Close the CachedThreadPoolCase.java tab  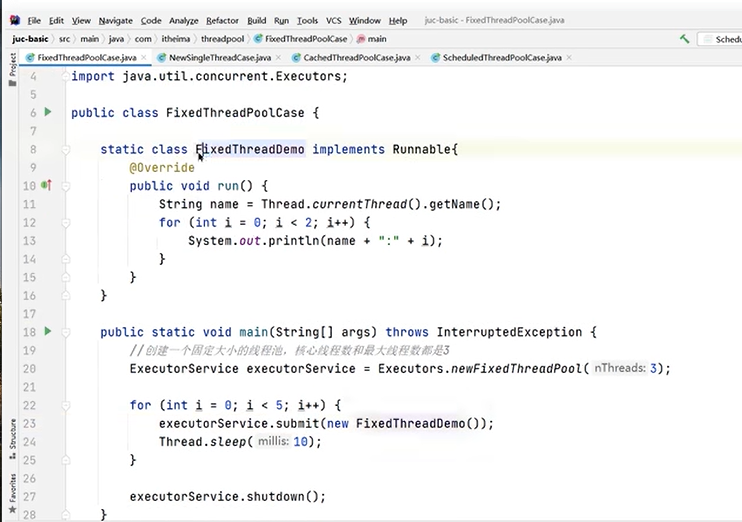tap(417, 58)
